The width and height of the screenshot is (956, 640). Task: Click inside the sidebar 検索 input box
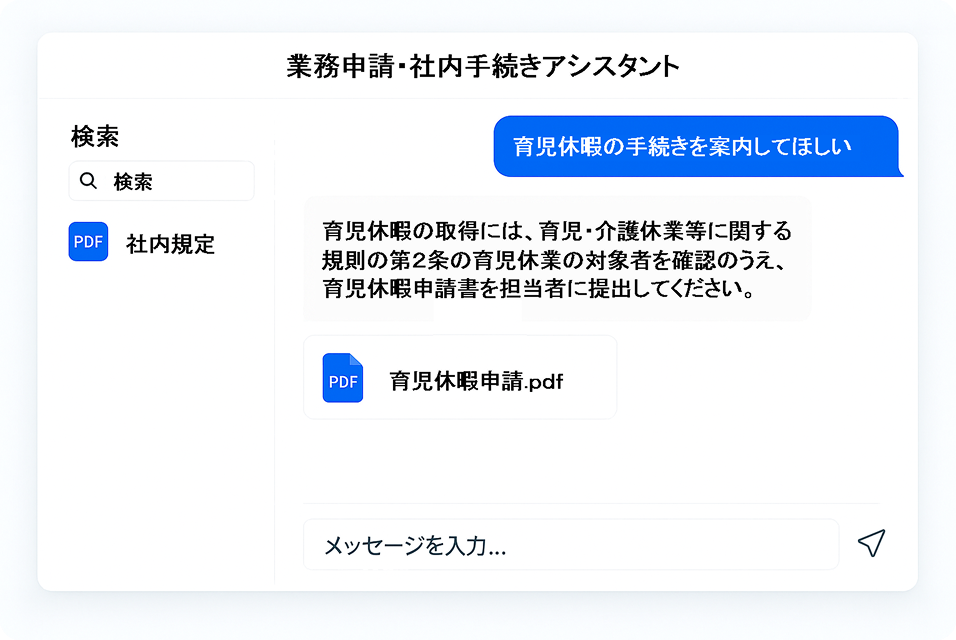pos(160,181)
